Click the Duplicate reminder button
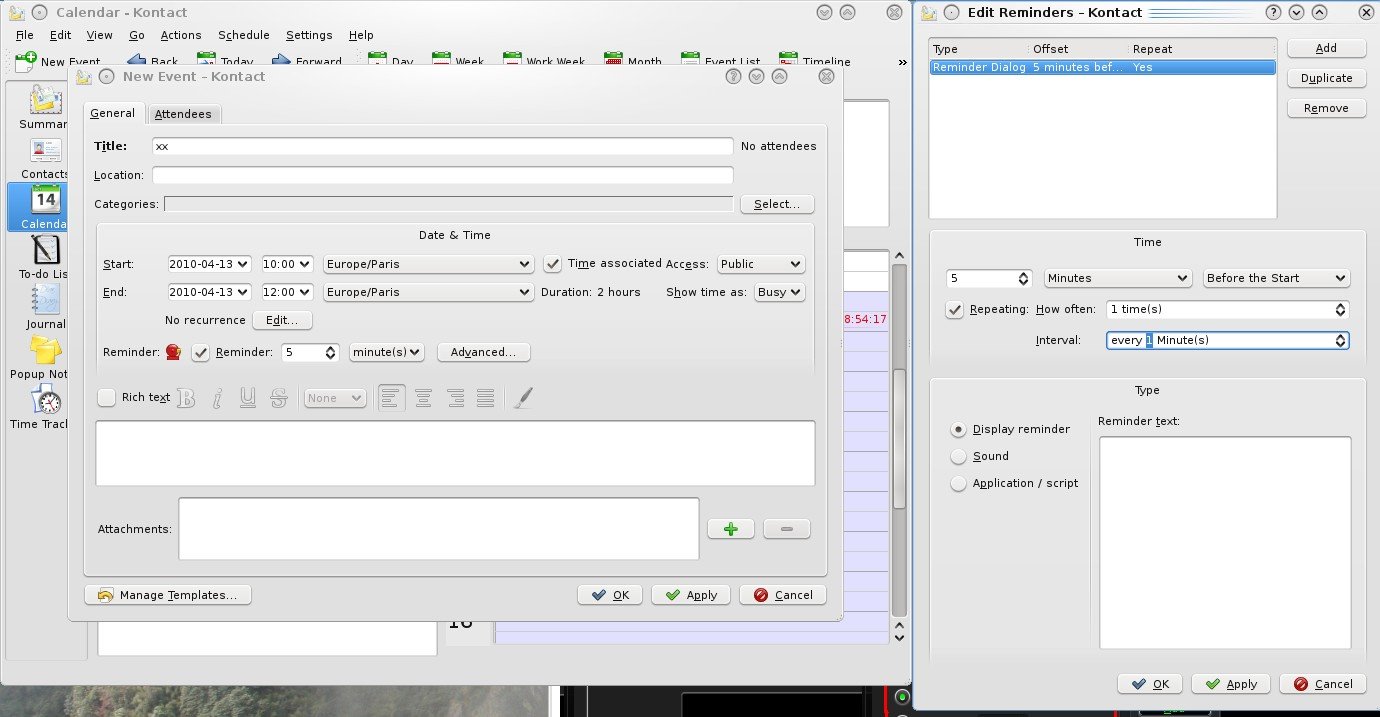This screenshot has width=1380, height=717. (x=1326, y=78)
